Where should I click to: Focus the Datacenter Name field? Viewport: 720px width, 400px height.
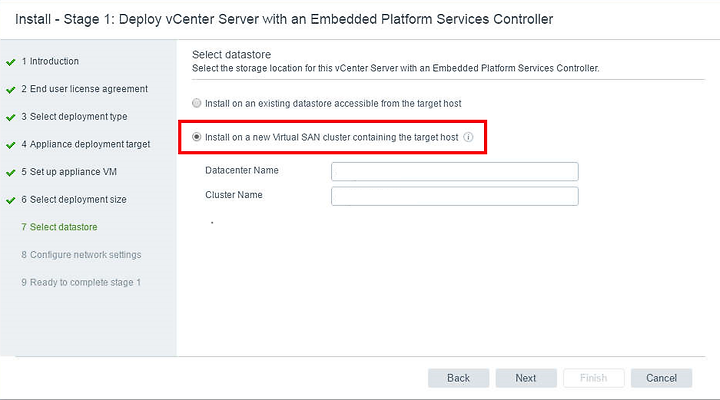[x=455, y=171]
